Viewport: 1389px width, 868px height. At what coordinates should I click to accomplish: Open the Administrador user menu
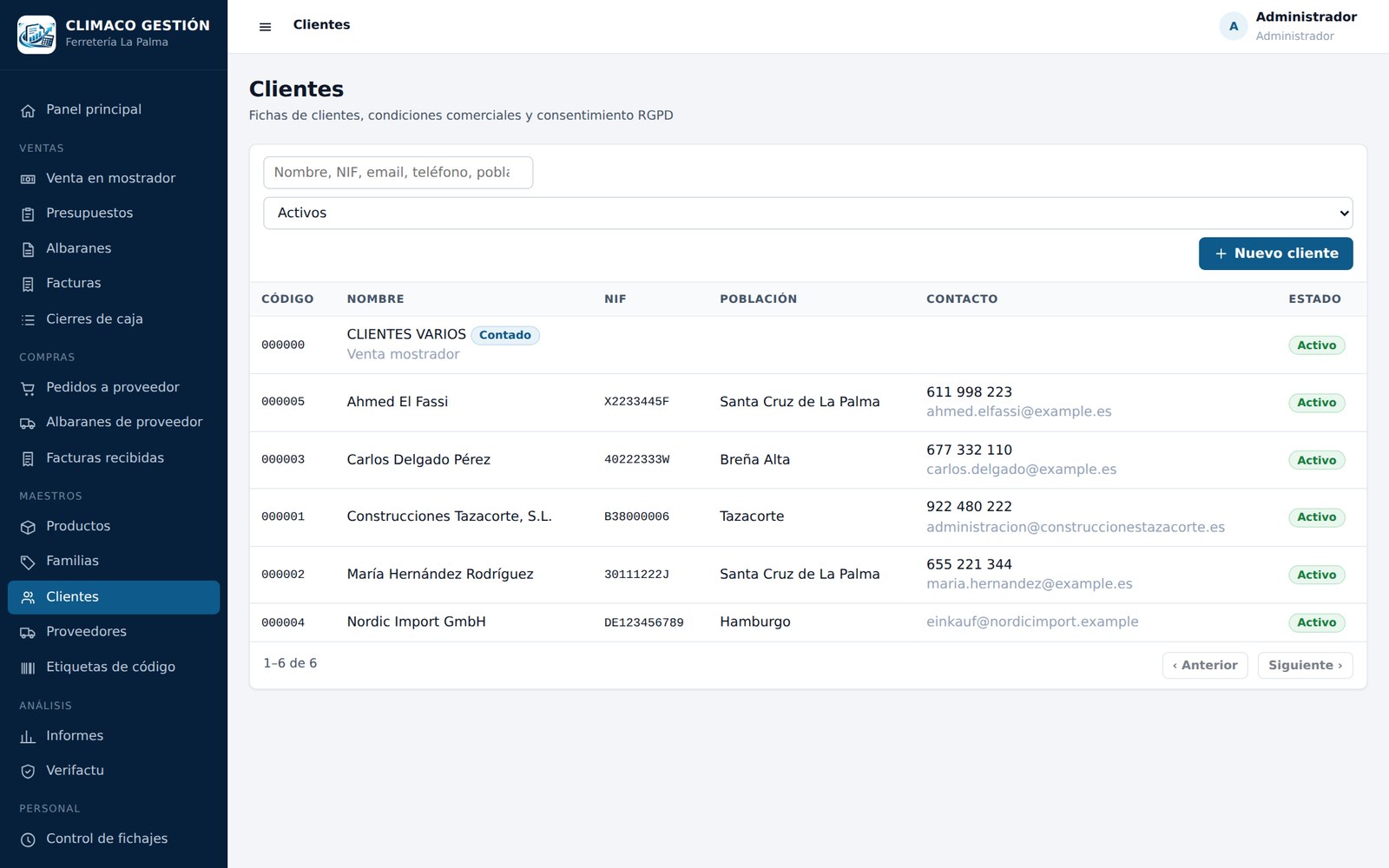pos(1289,26)
